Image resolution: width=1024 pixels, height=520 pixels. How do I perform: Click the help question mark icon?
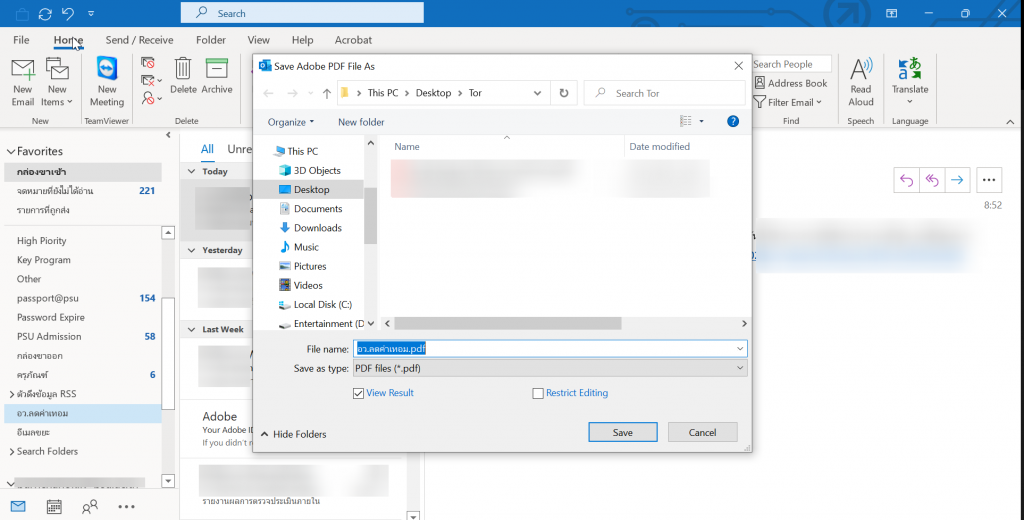(x=732, y=121)
